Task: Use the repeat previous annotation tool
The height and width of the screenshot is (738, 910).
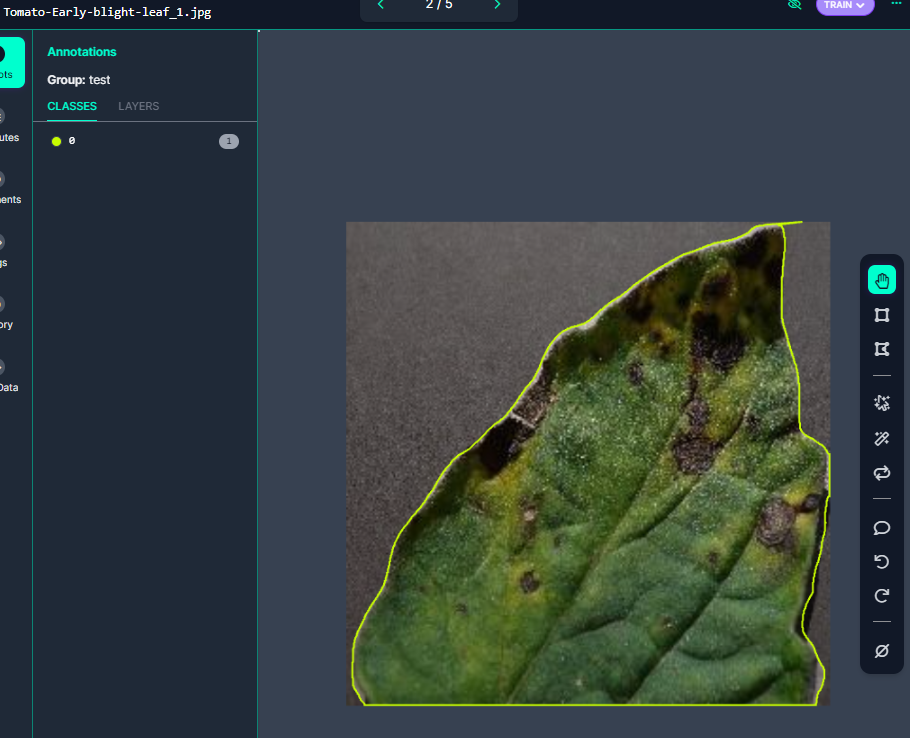Action: 881,473
